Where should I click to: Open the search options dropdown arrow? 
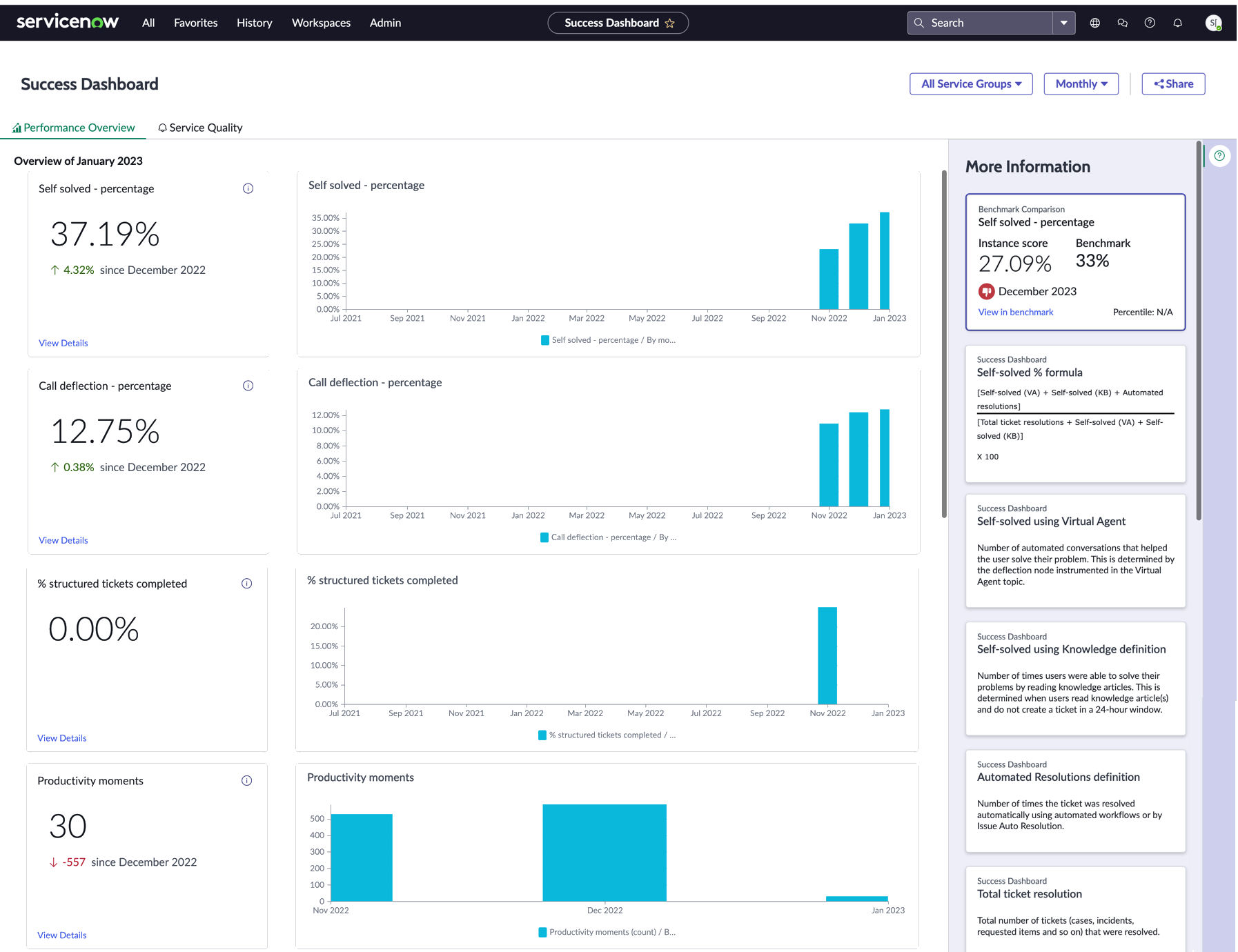pos(1063,23)
